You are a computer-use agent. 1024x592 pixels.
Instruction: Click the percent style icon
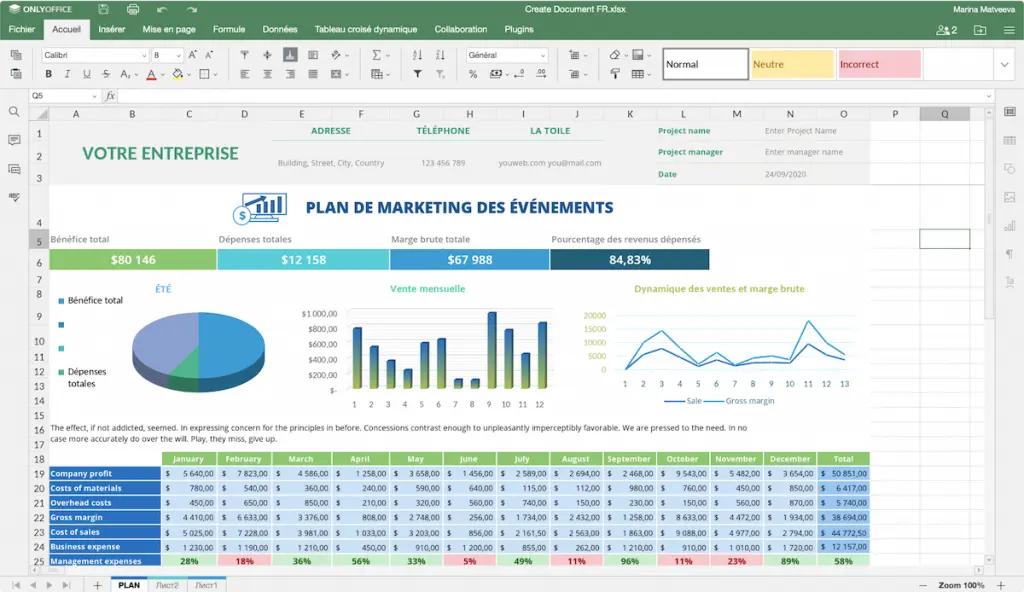474,74
